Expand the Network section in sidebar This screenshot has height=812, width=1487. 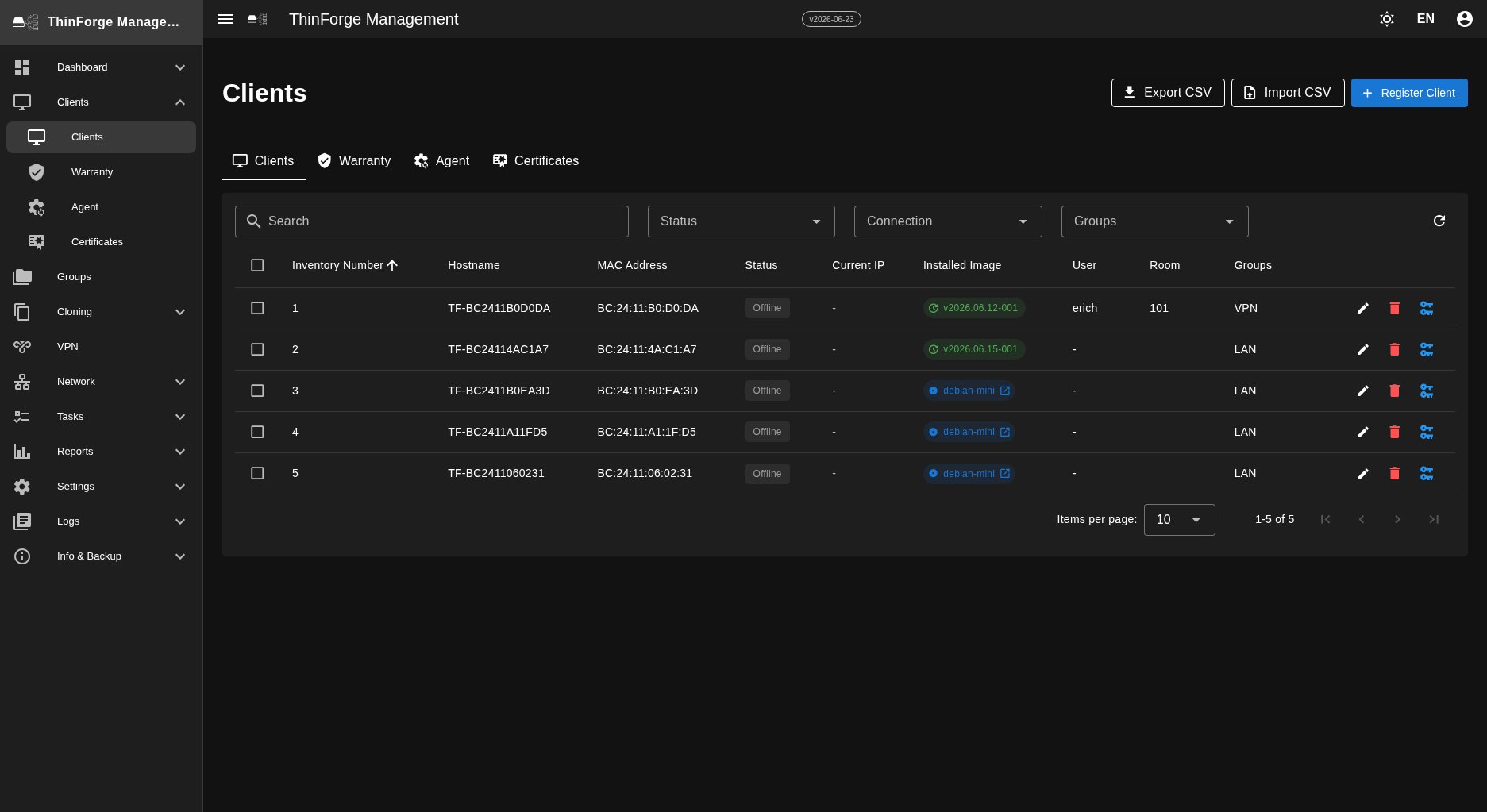click(x=102, y=381)
